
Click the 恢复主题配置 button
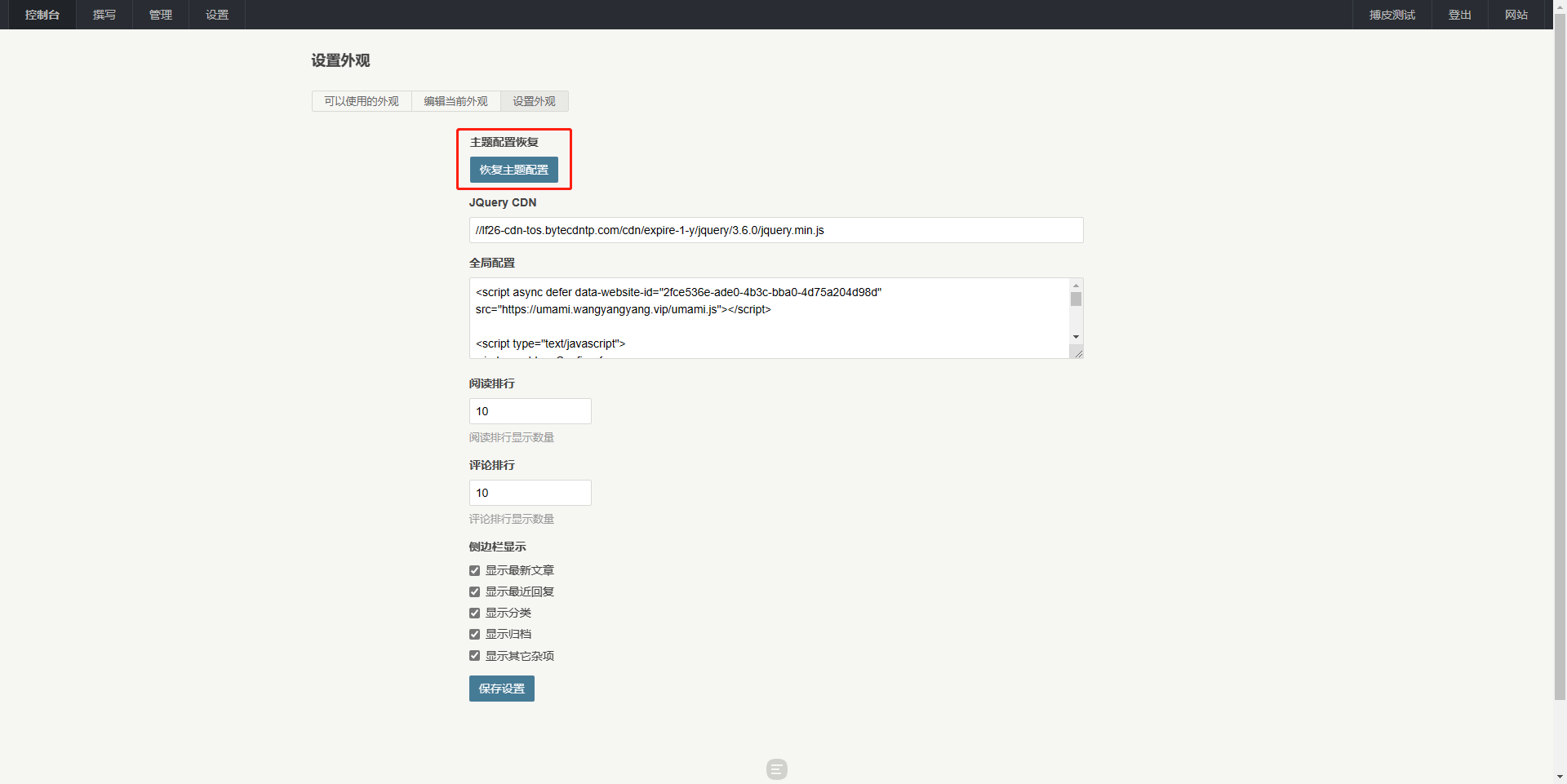coord(514,170)
